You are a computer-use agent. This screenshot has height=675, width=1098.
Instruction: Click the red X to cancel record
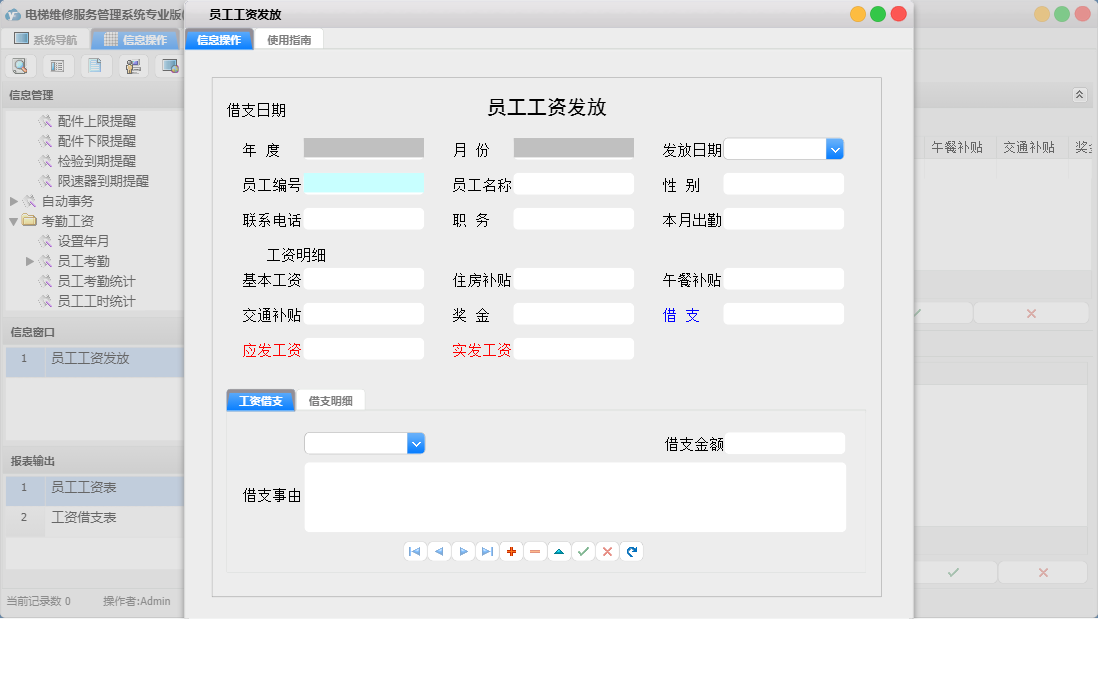pos(607,551)
